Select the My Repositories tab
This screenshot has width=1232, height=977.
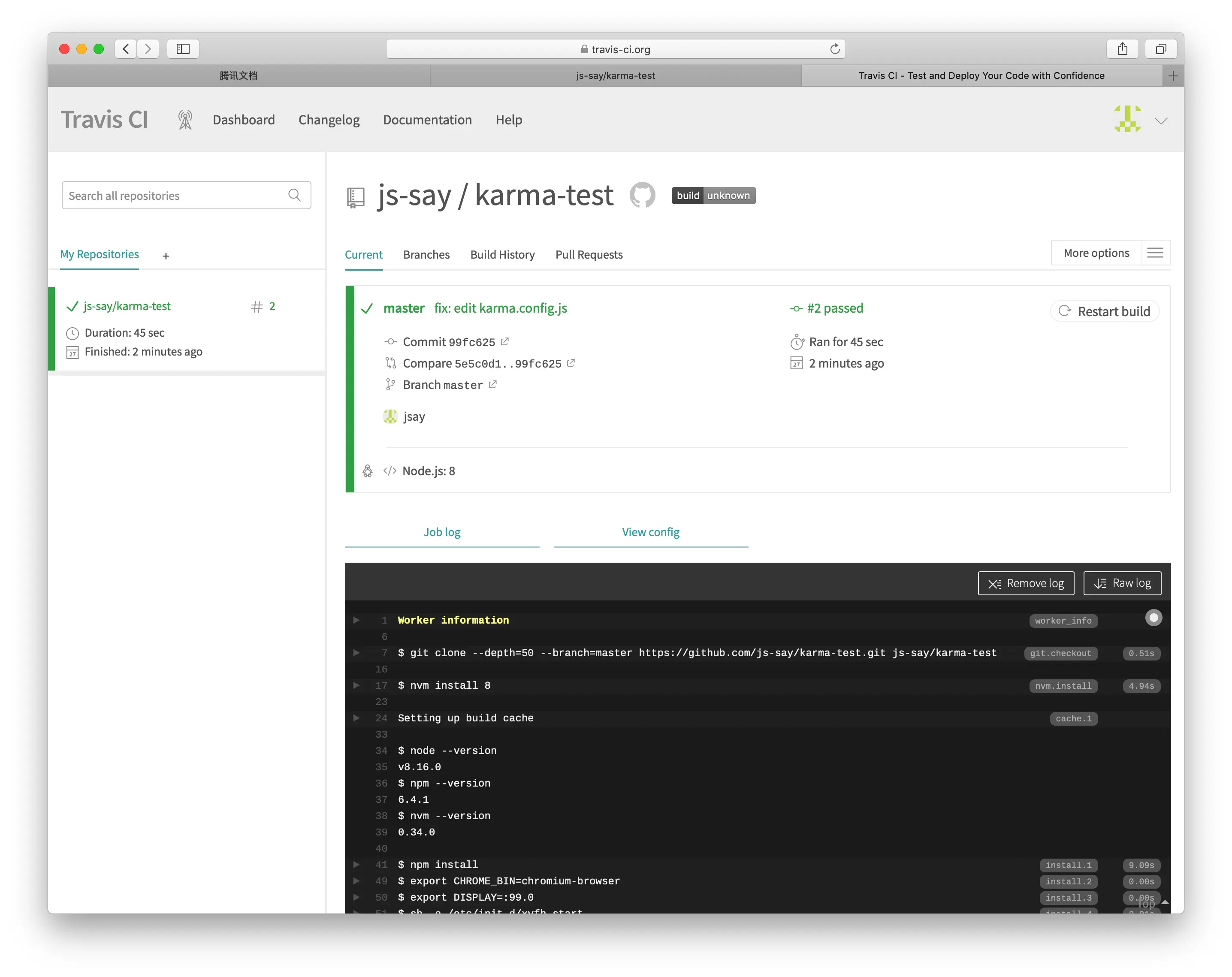(x=100, y=254)
